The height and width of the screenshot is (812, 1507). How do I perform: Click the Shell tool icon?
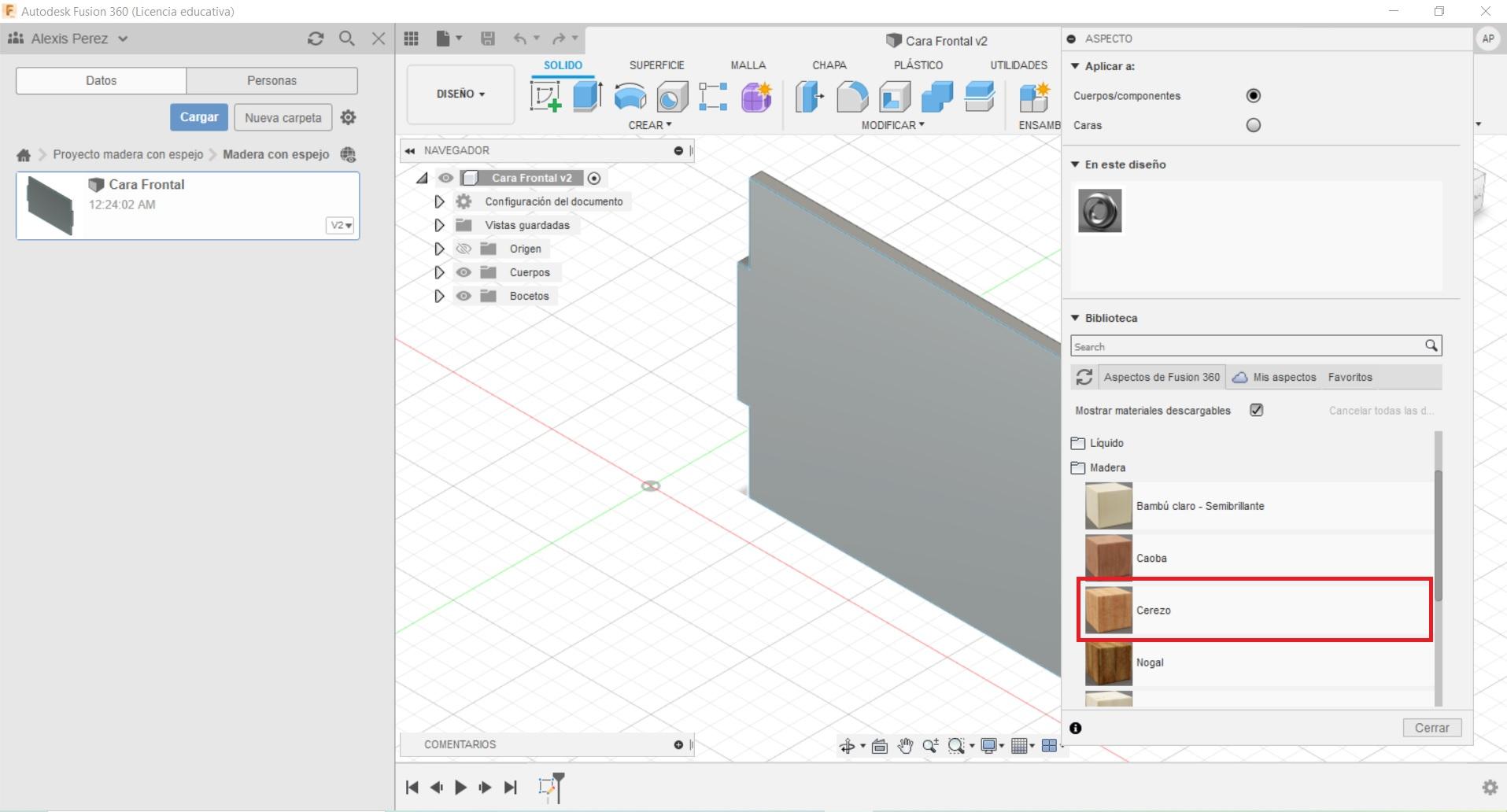pos(895,97)
